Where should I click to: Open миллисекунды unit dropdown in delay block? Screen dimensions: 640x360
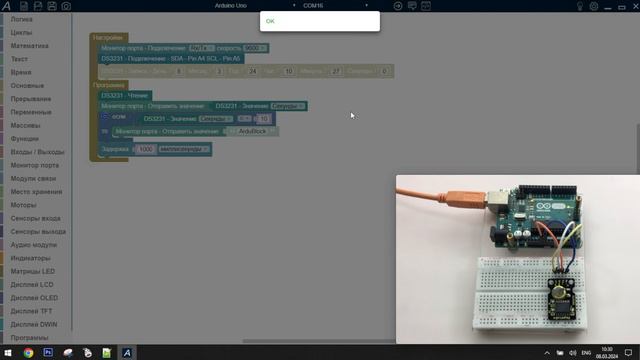pos(184,149)
